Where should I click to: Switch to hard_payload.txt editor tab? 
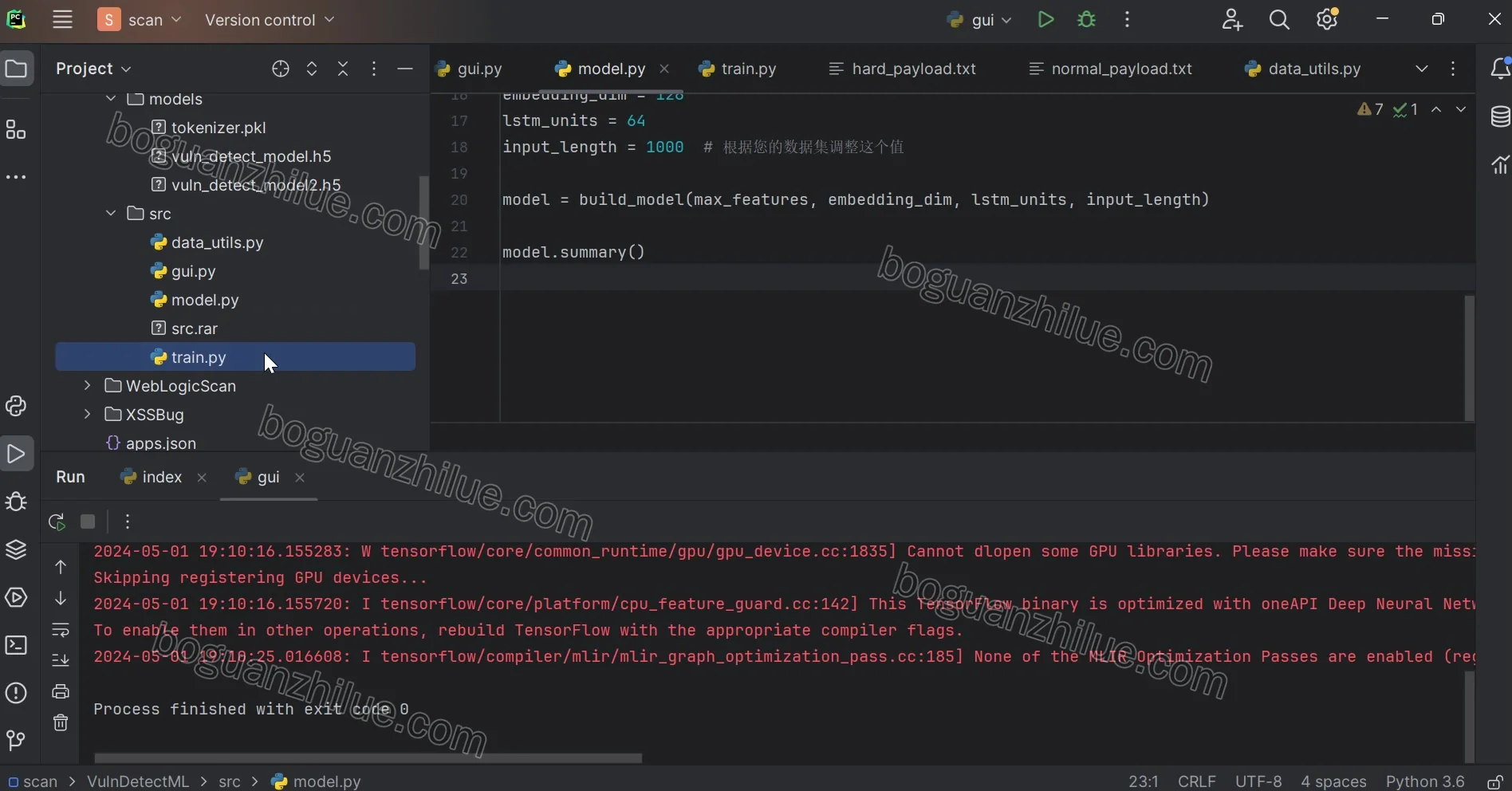click(903, 69)
